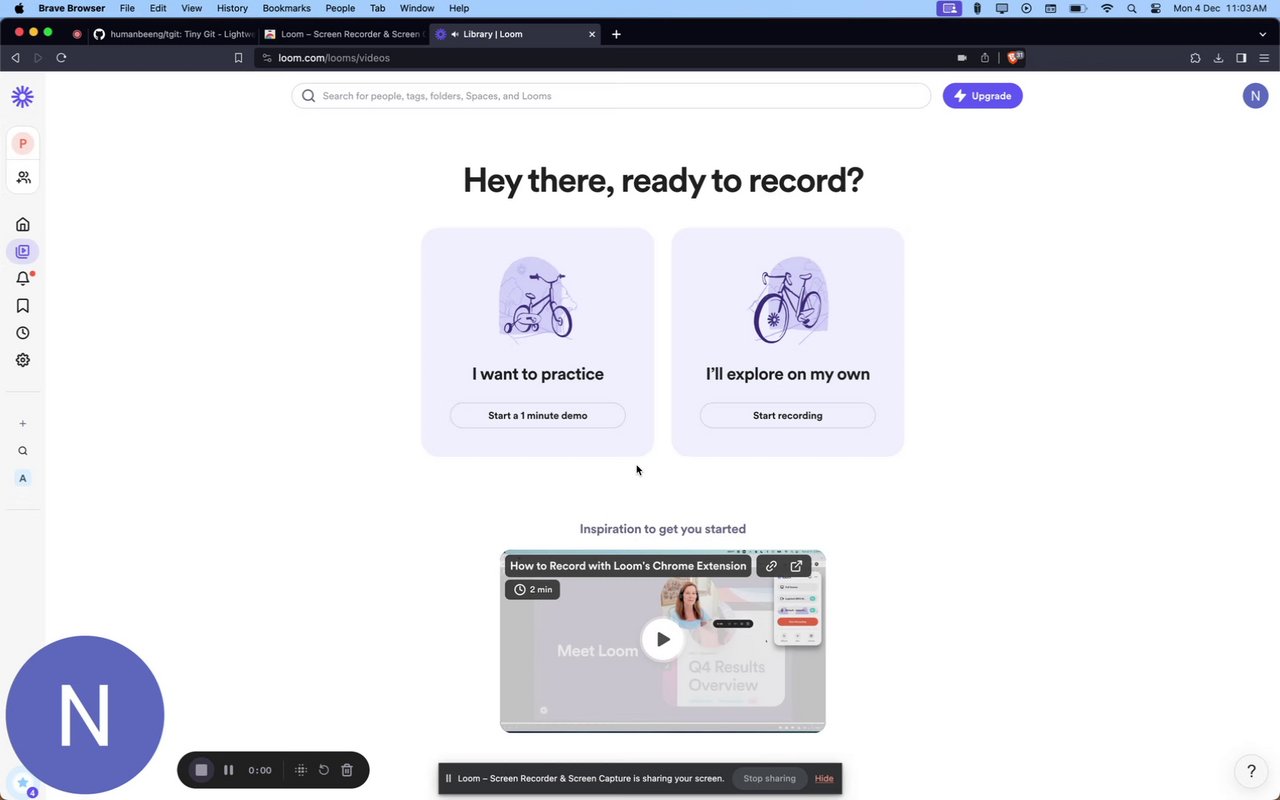Open the Apple menu

click(19, 8)
